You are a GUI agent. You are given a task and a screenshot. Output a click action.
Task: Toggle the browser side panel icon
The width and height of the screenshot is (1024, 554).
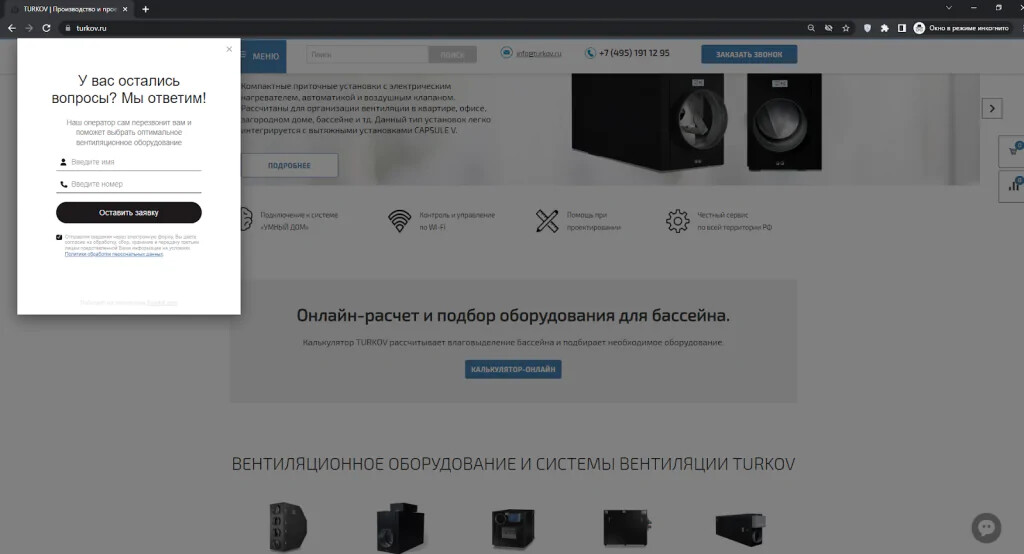902,28
